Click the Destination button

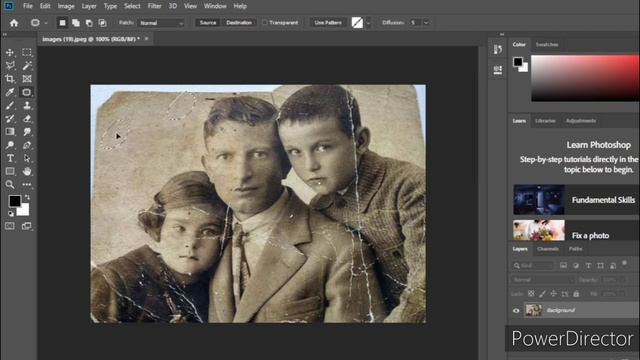point(239,22)
